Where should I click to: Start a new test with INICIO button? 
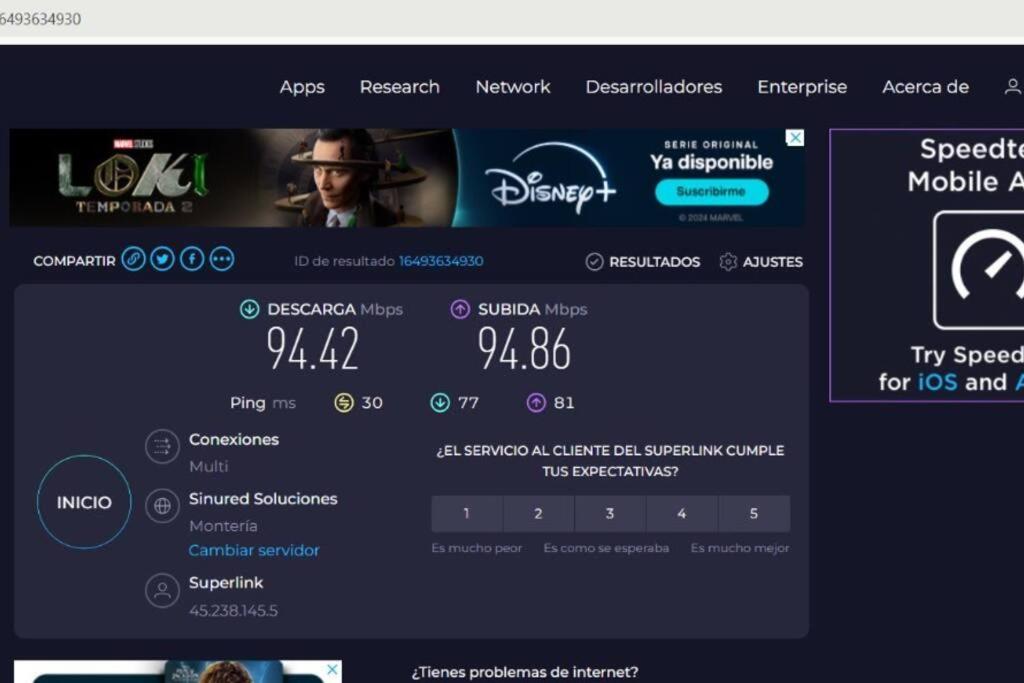coord(84,502)
